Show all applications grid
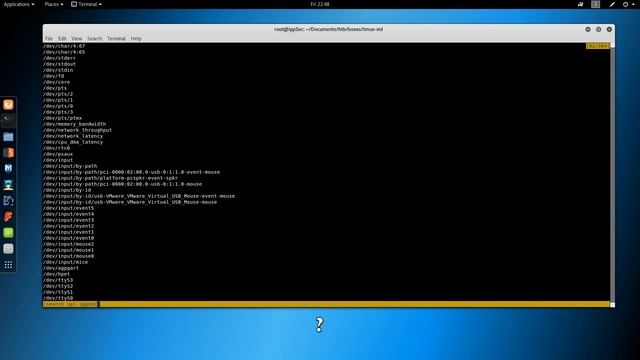This screenshot has width=640, height=360. (8, 265)
